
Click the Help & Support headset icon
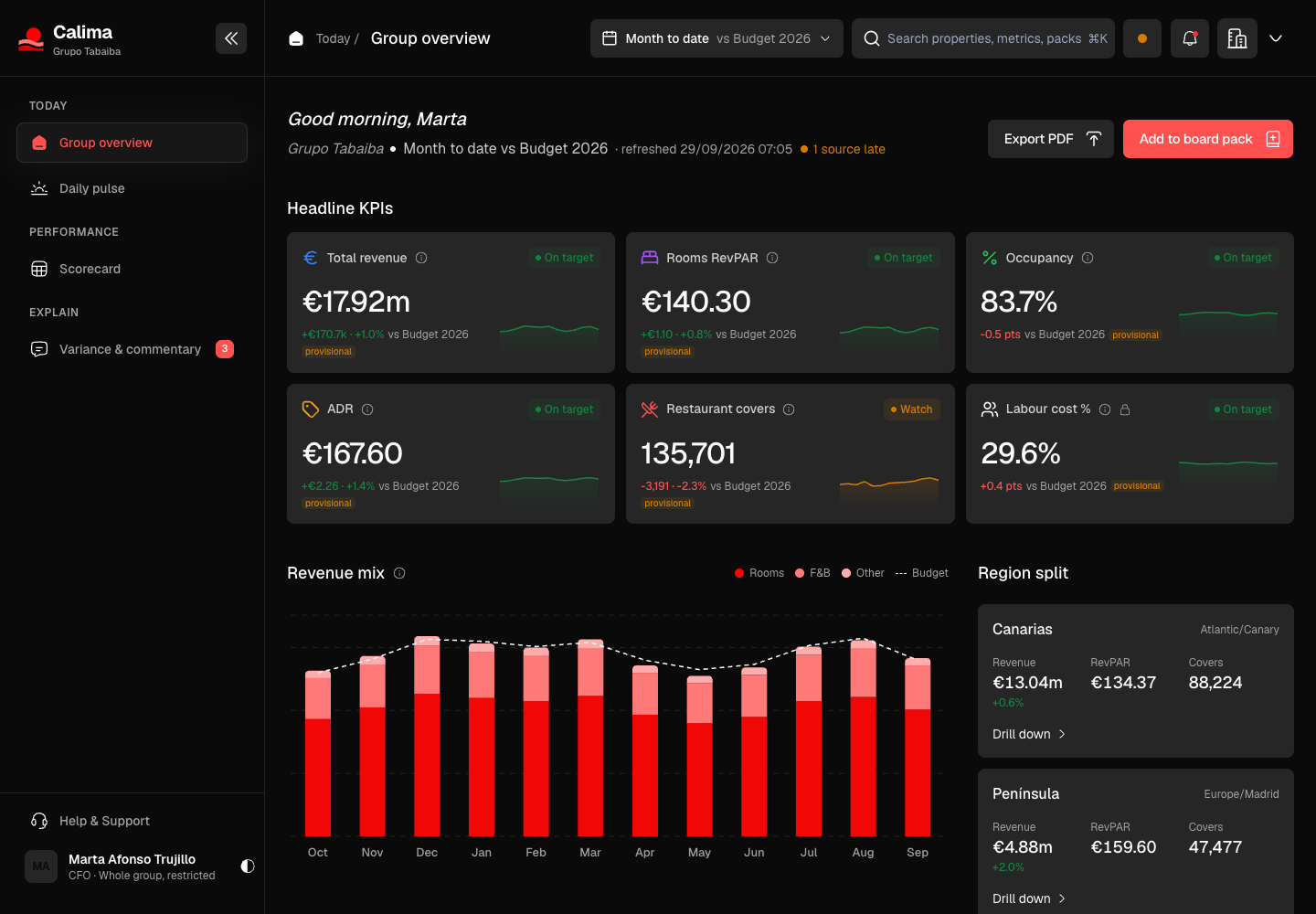(39, 821)
